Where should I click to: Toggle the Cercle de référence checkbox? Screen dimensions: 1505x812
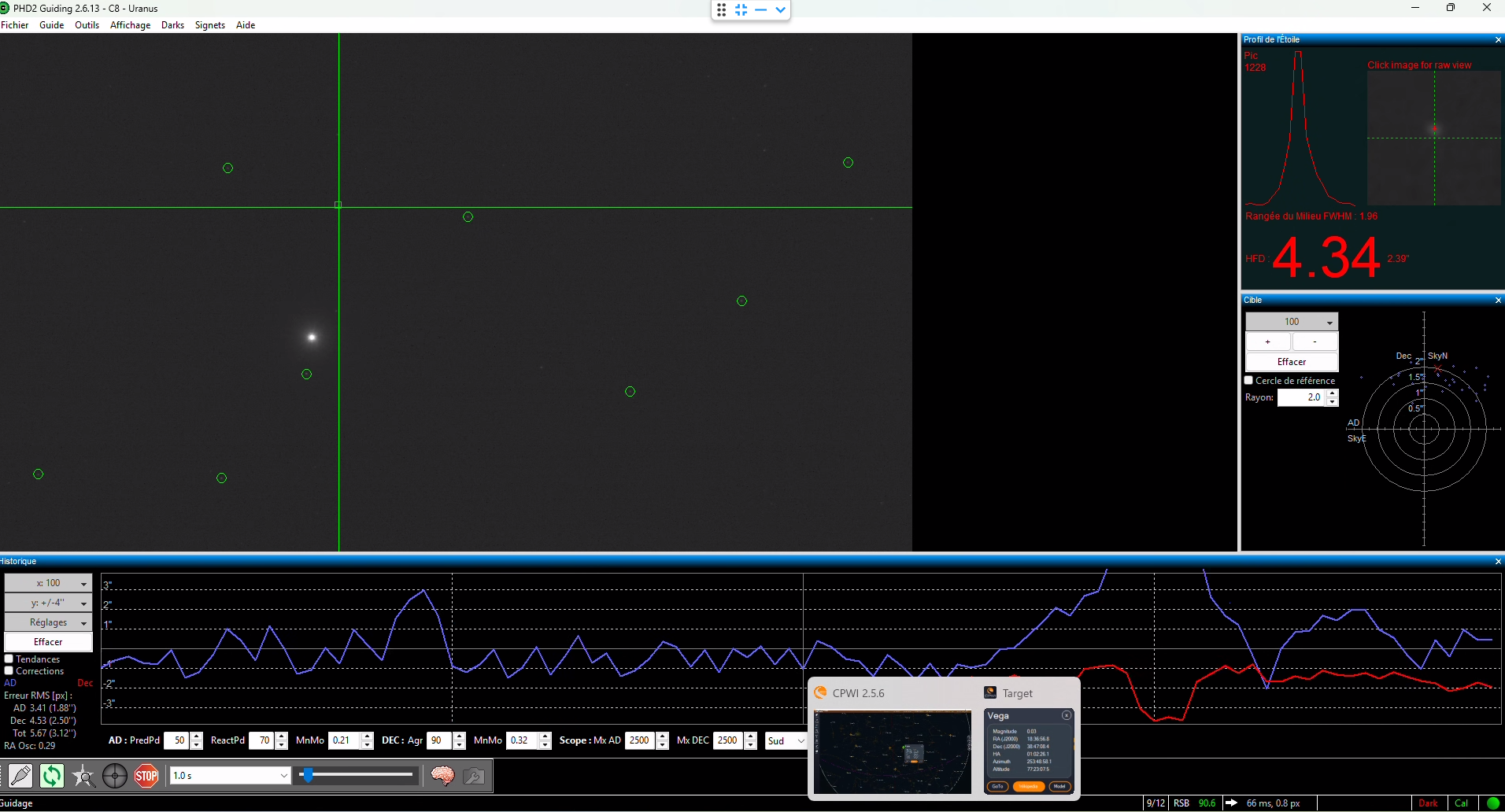(1249, 381)
